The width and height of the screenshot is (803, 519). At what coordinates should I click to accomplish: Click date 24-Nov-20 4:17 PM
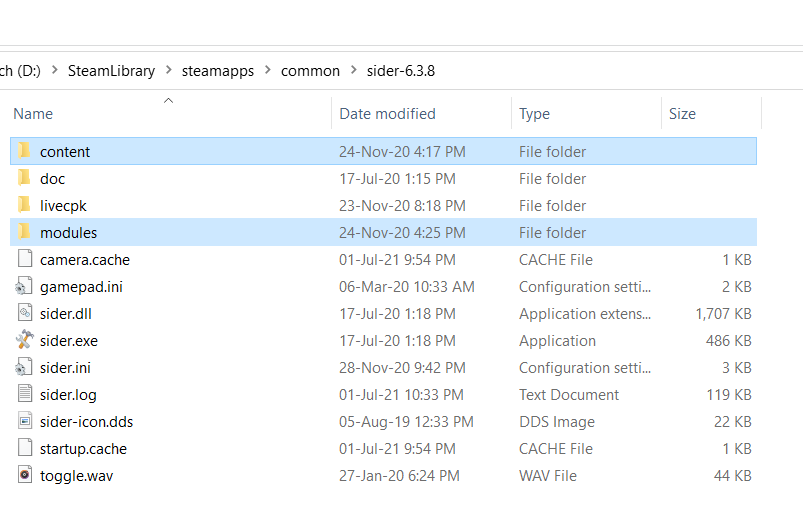[403, 152]
